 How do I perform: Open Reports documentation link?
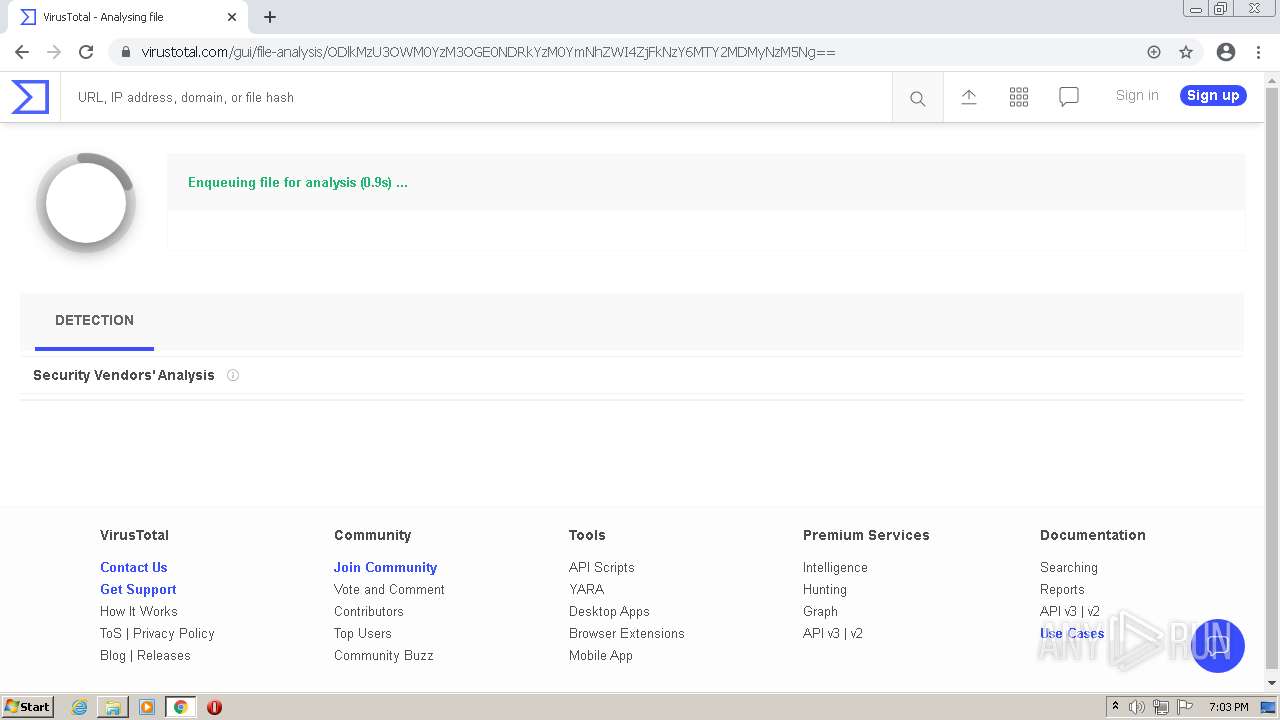1062,589
